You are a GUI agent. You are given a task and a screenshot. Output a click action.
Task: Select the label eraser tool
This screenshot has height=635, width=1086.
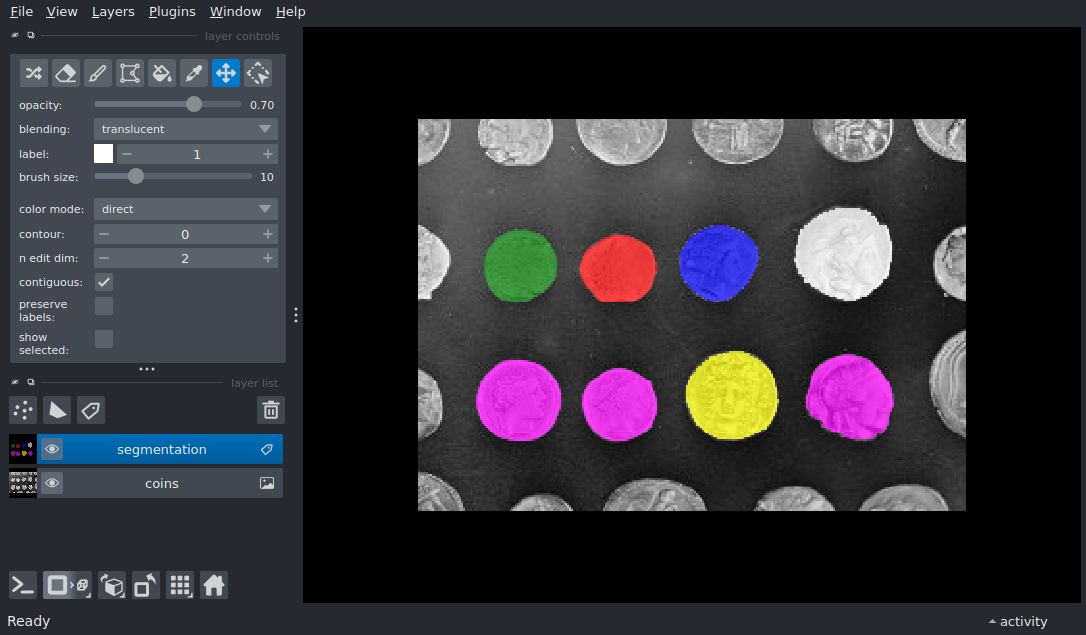tap(66, 73)
